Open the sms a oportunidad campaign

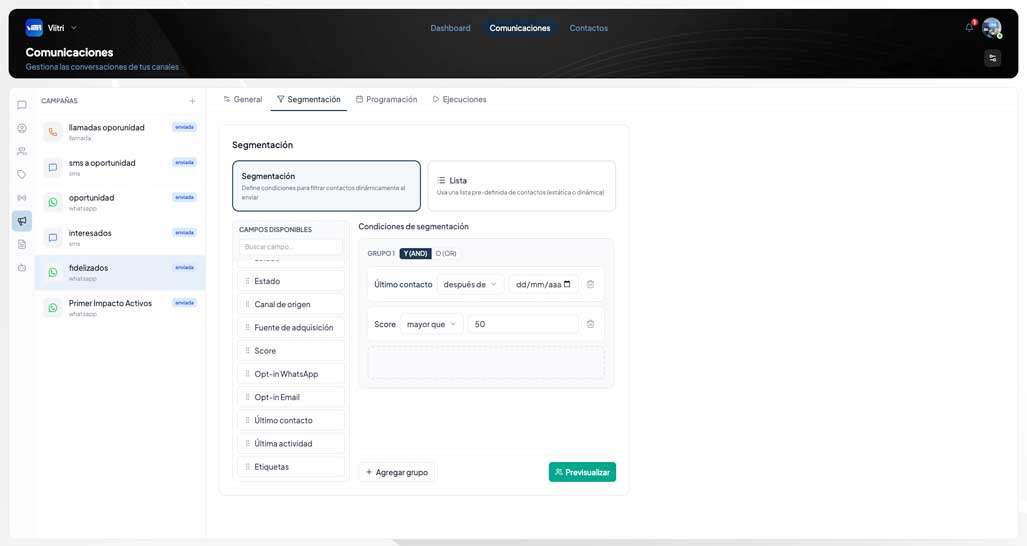[120, 168]
